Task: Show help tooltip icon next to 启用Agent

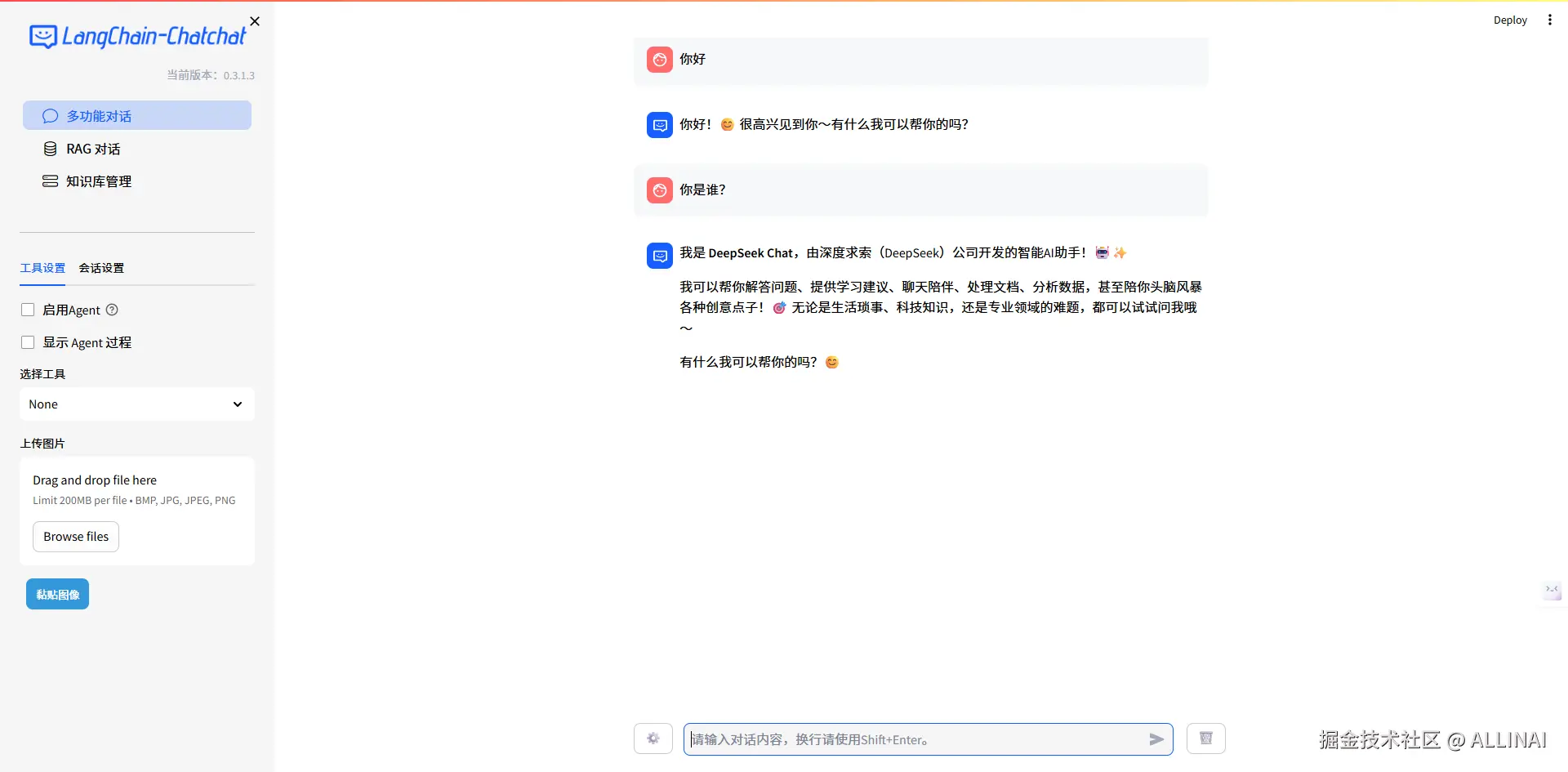Action: (x=113, y=310)
